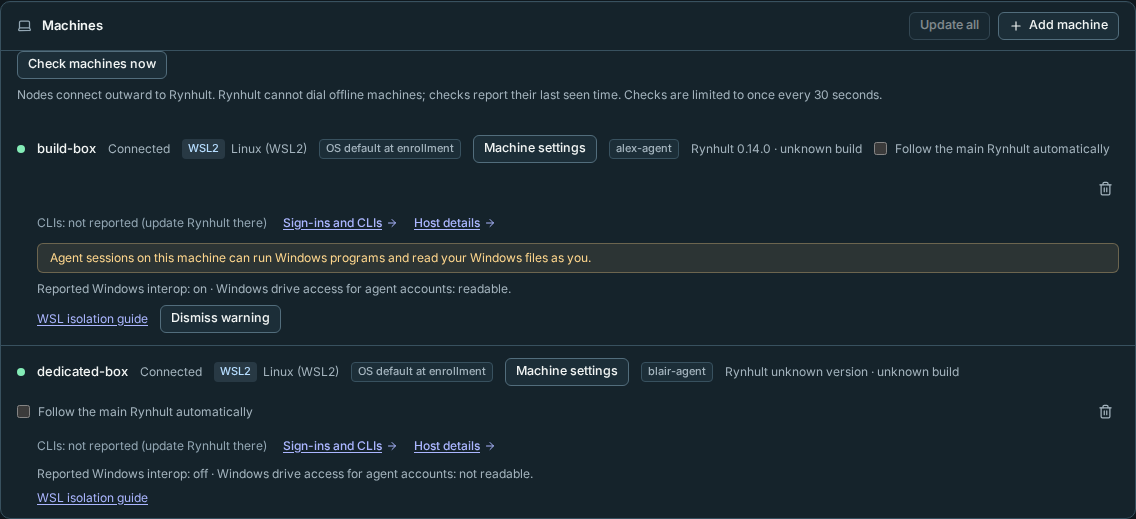
Task: Enable auto-follow main Rynhult for dedicated-box
Action: 24,412
